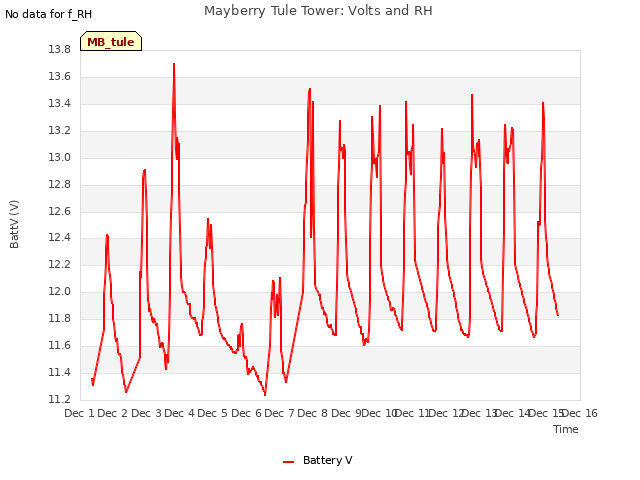Click the 13.2 y-axis tick label

click(x=59, y=131)
